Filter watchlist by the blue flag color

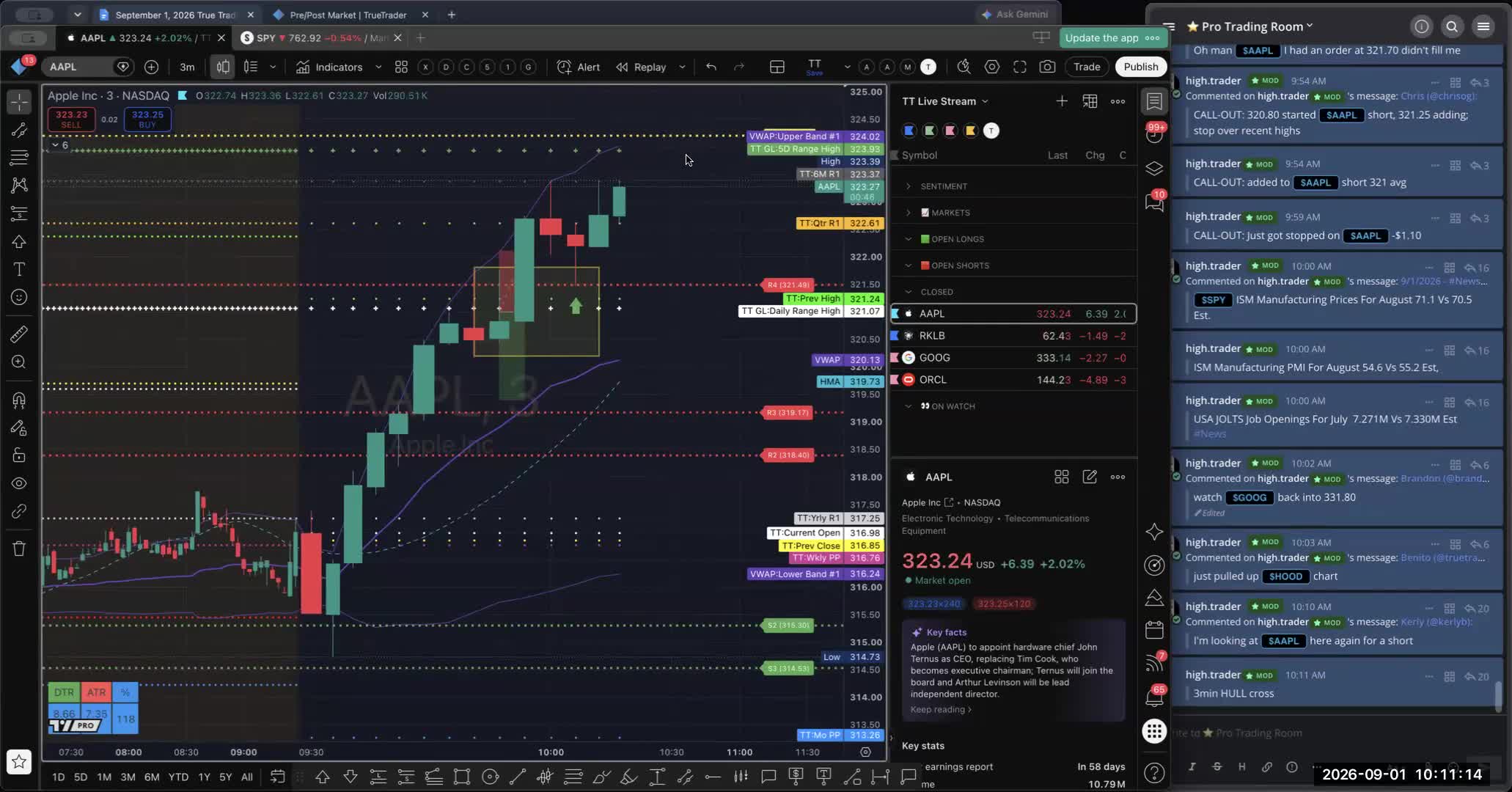909,131
